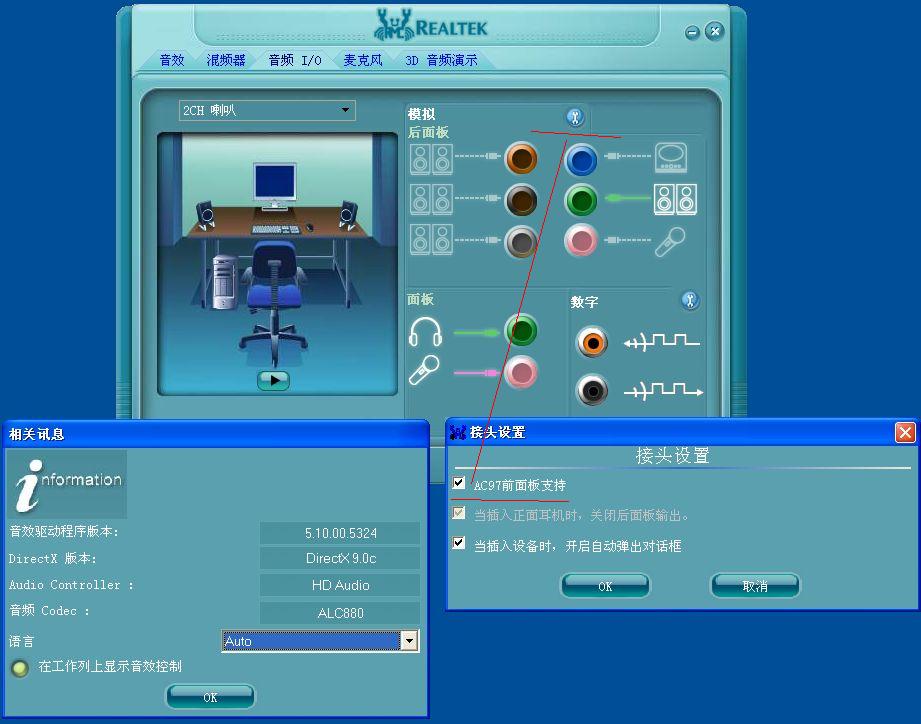Open digital section settings wrench icon
Screen dimensions: 921x724
pos(689,300)
